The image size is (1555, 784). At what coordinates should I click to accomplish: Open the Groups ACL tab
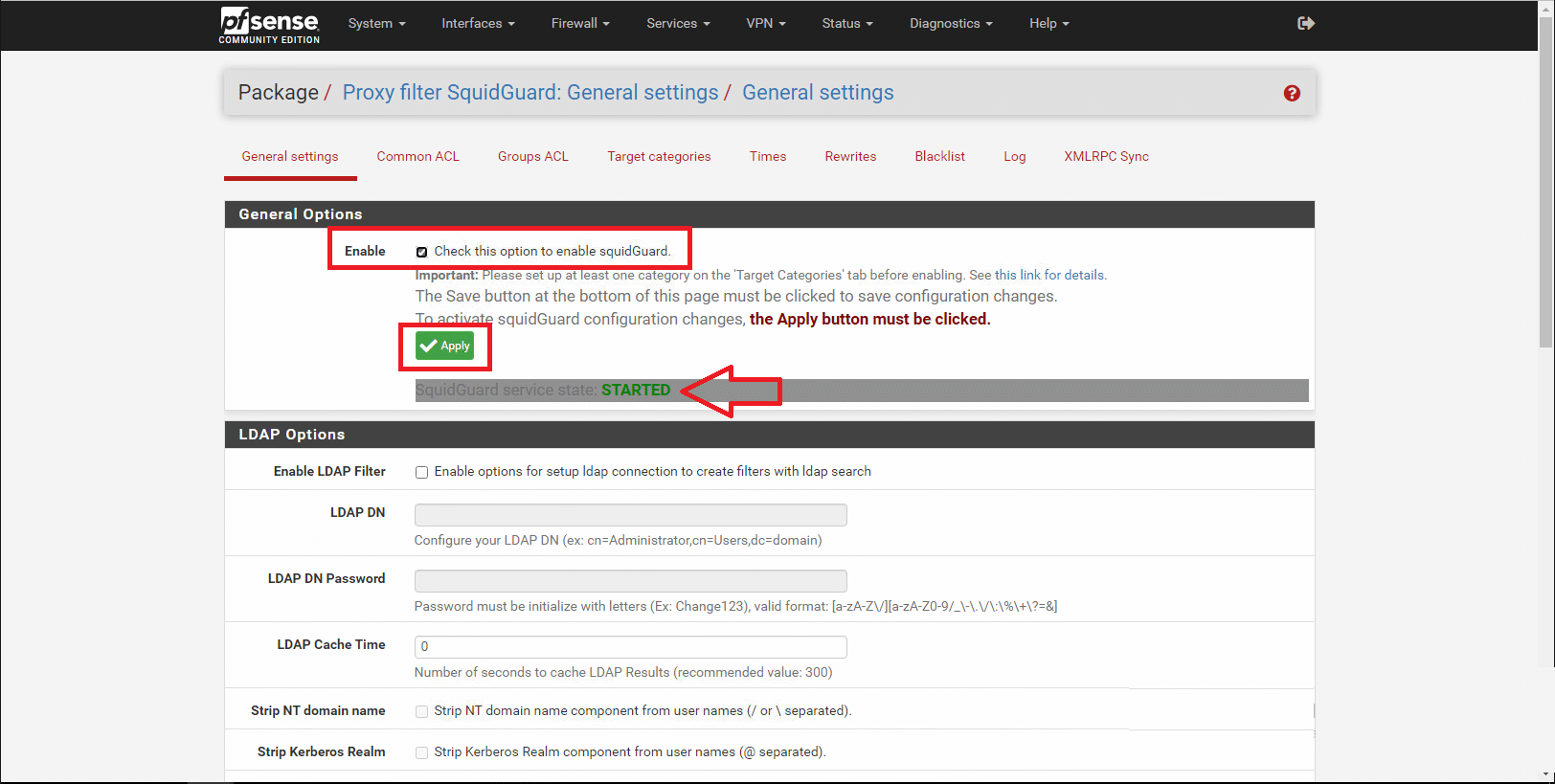tap(533, 156)
